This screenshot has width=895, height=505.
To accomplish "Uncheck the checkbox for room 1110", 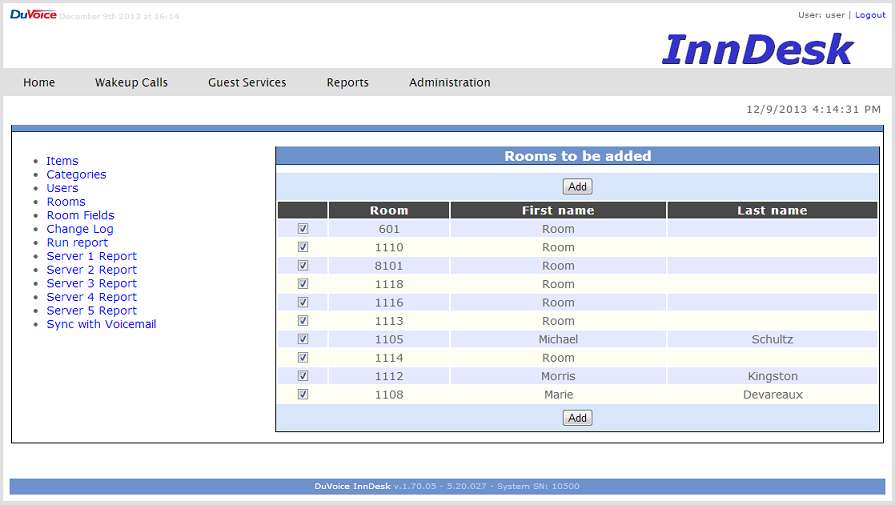I will pyautogui.click(x=303, y=247).
